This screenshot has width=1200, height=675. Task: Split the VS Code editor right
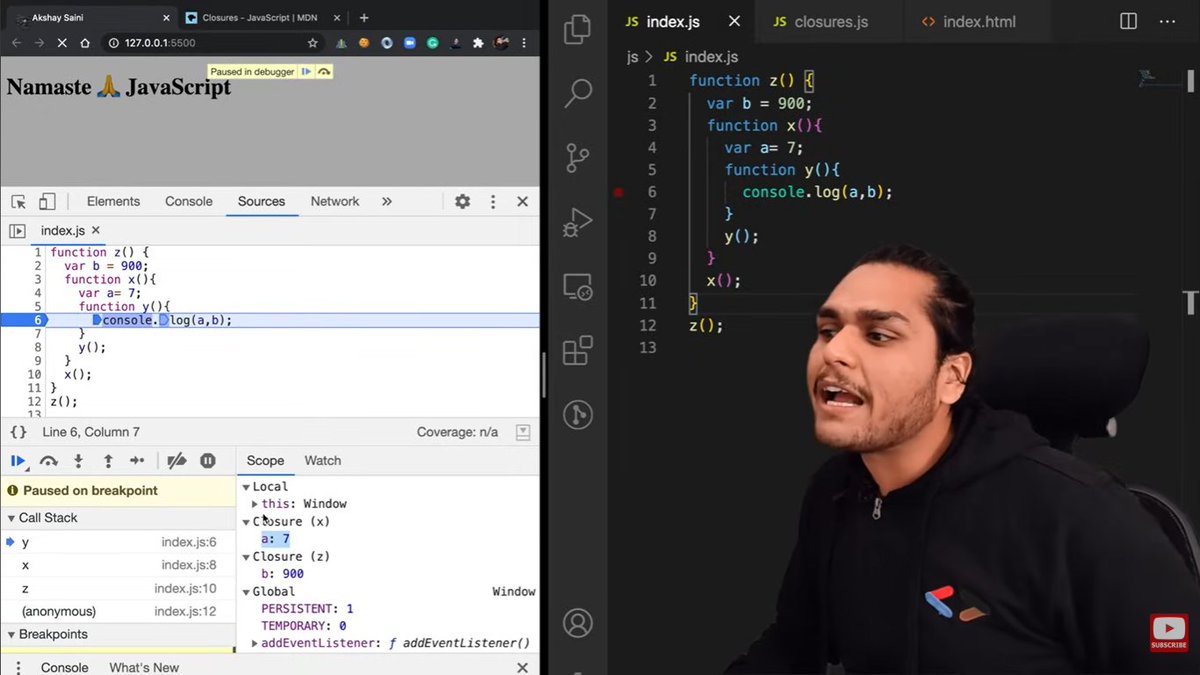(x=1128, y=21)
